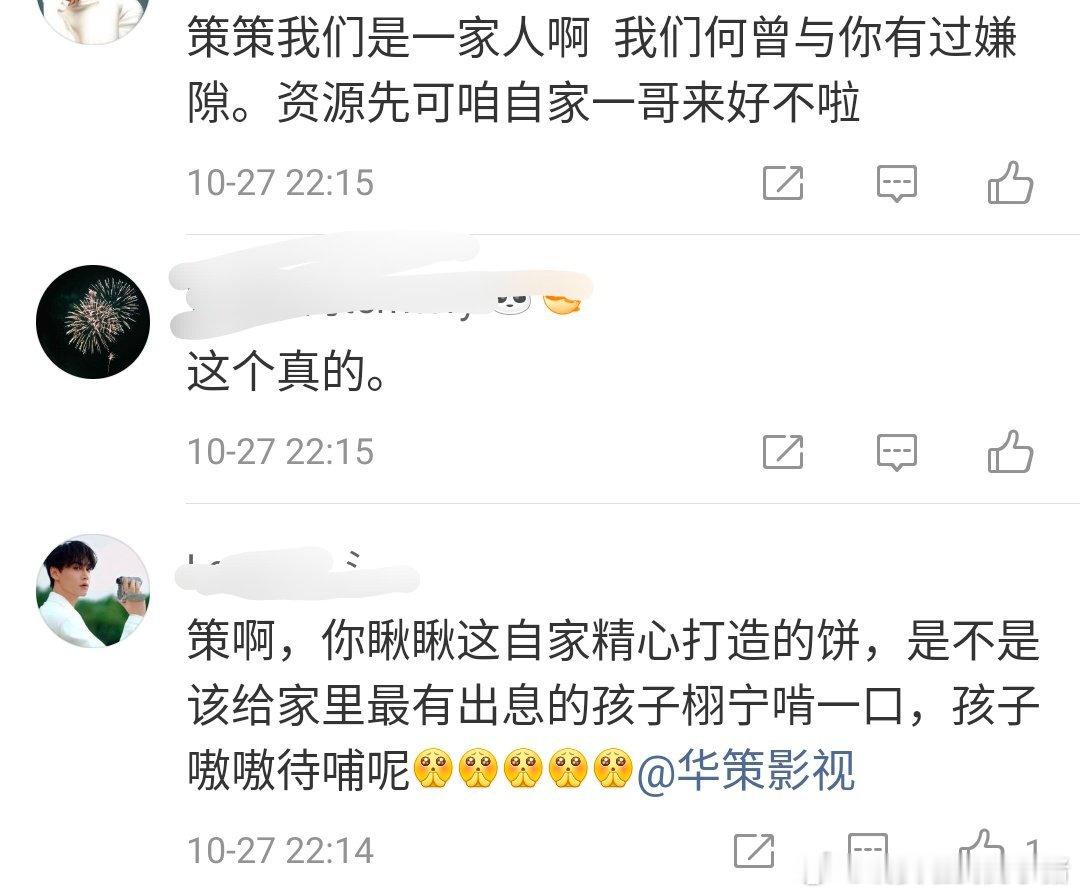The image size is (1080, 896).
Task: Reply to the 这个真的 comment
Action: (x=897, y=453)
